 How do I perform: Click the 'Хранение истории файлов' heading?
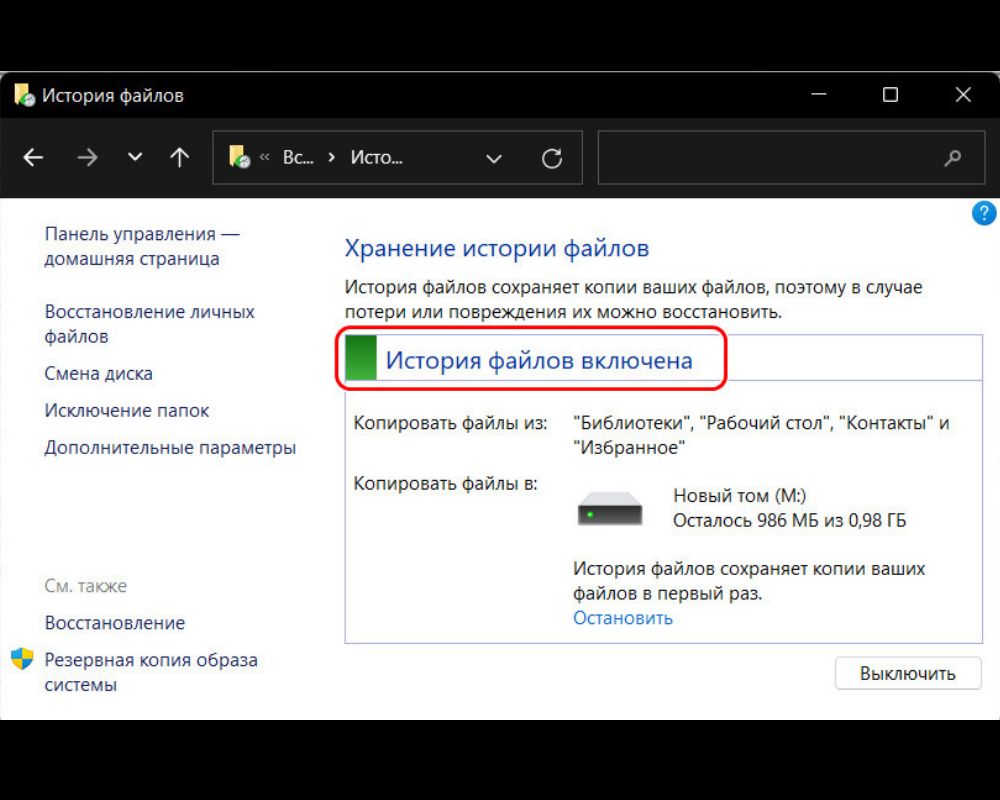click(497, 248)
